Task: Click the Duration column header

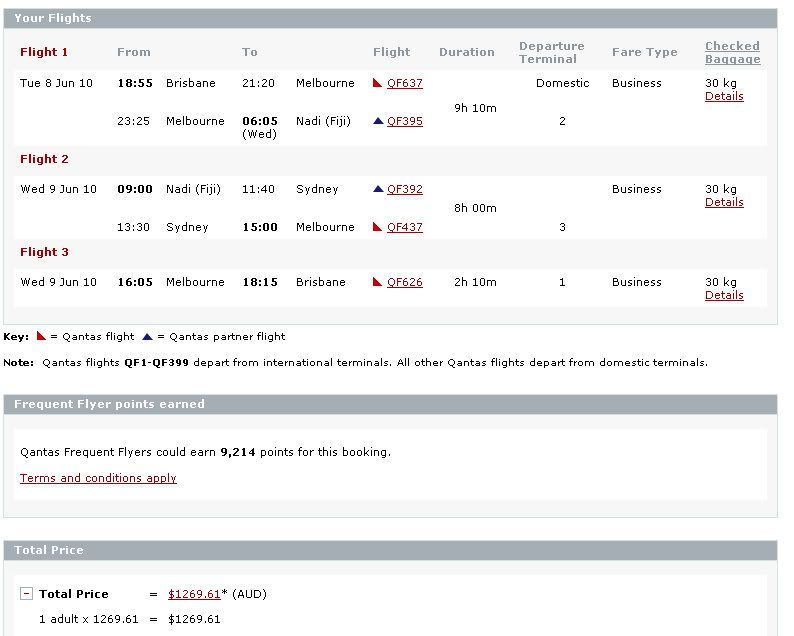Action: 467,52
